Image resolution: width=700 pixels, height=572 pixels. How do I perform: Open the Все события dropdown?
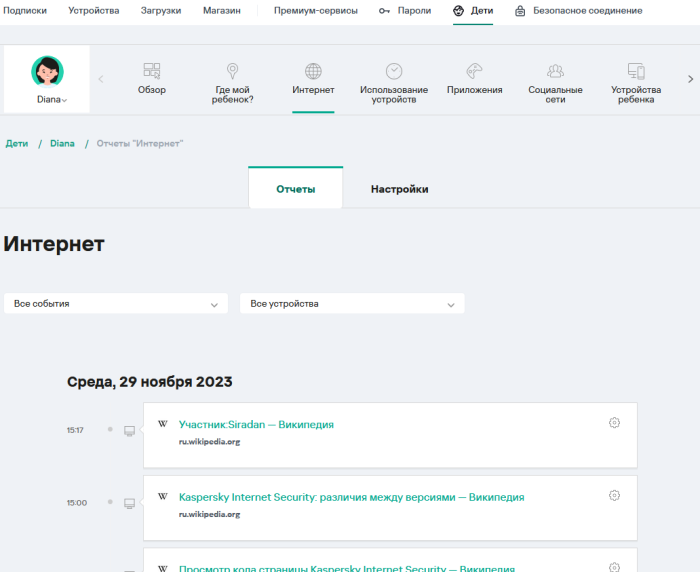coord(116,304)
